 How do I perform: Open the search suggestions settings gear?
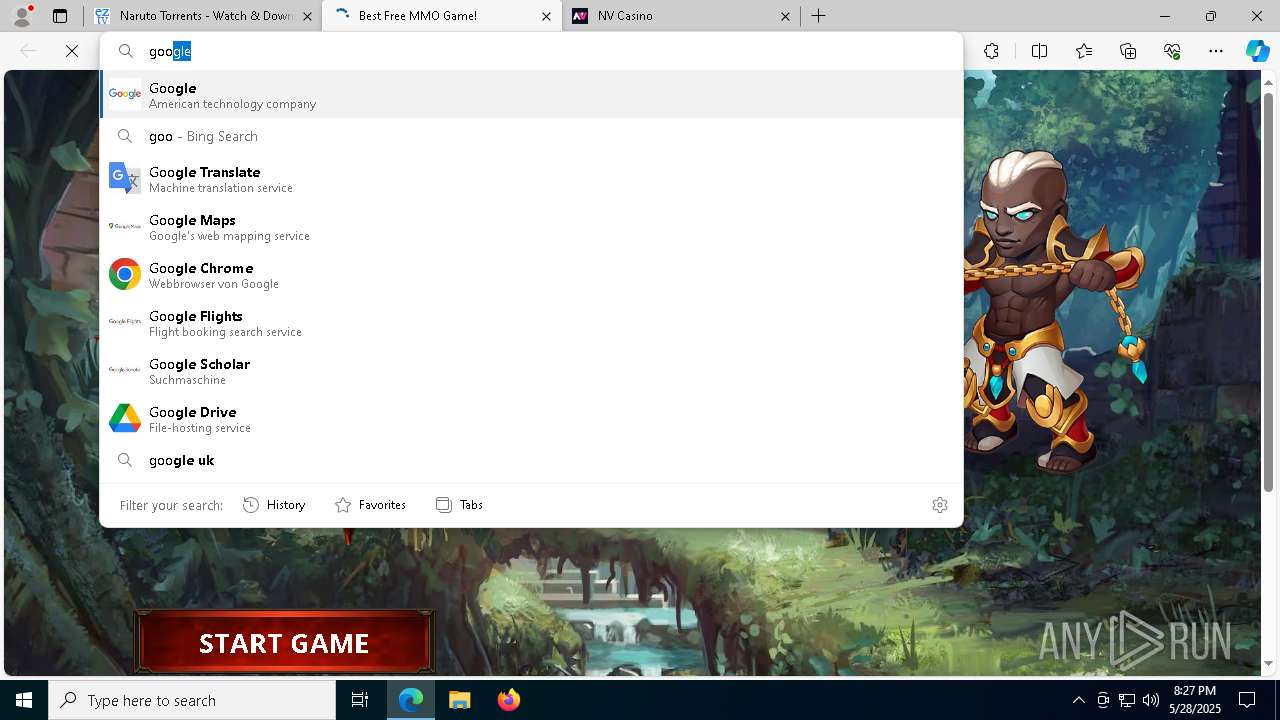pyautogui.click(x=939, y=505)
